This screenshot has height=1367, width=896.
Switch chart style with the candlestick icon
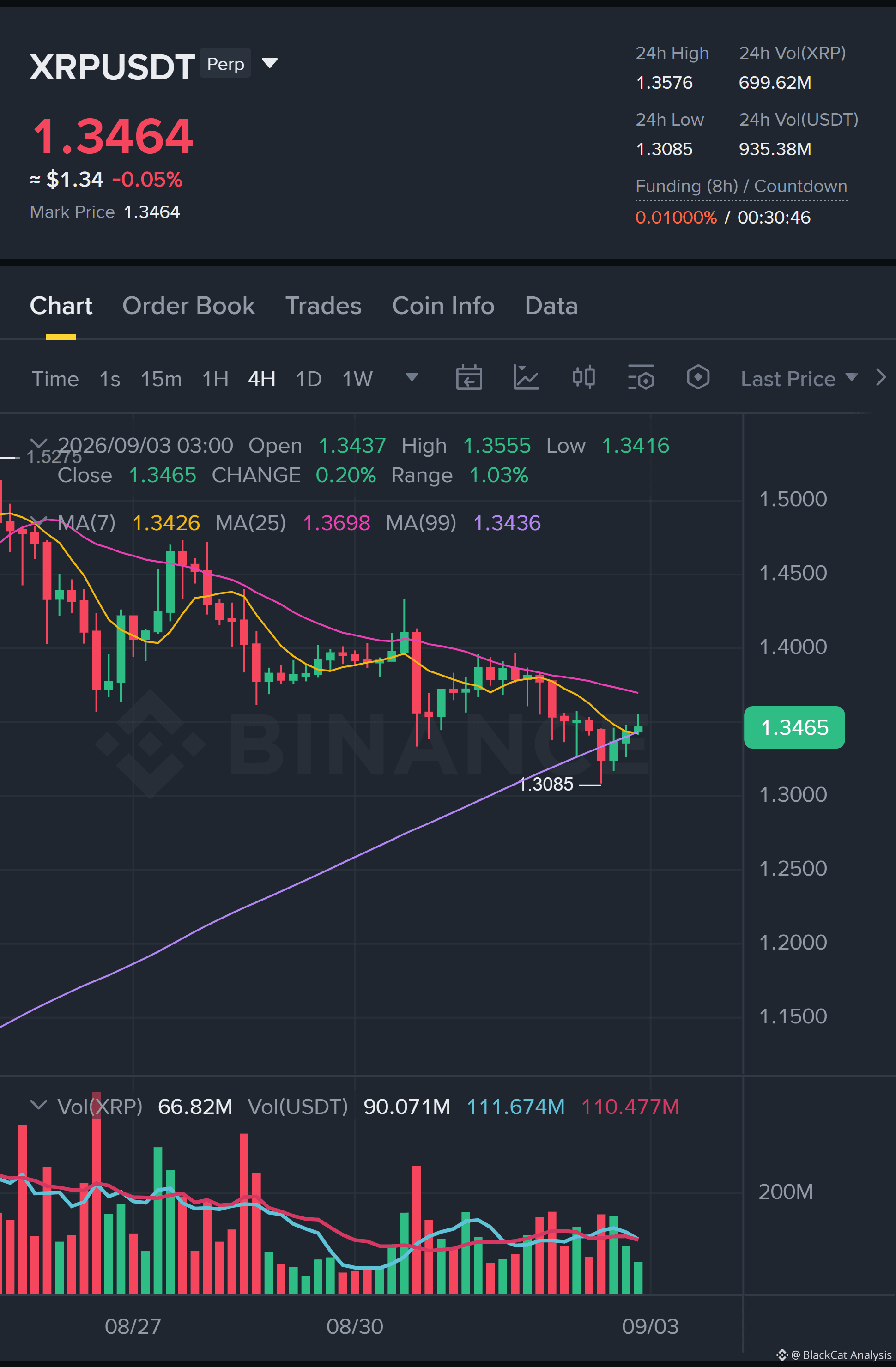(583, 377)
